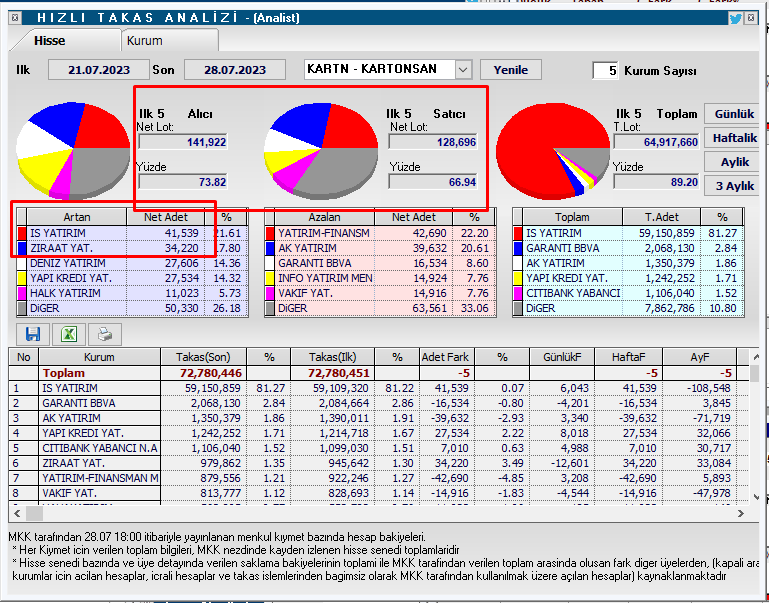
Task: Click the Adet Fark column header
Action: pyautogui.click(x=445, y=357)
